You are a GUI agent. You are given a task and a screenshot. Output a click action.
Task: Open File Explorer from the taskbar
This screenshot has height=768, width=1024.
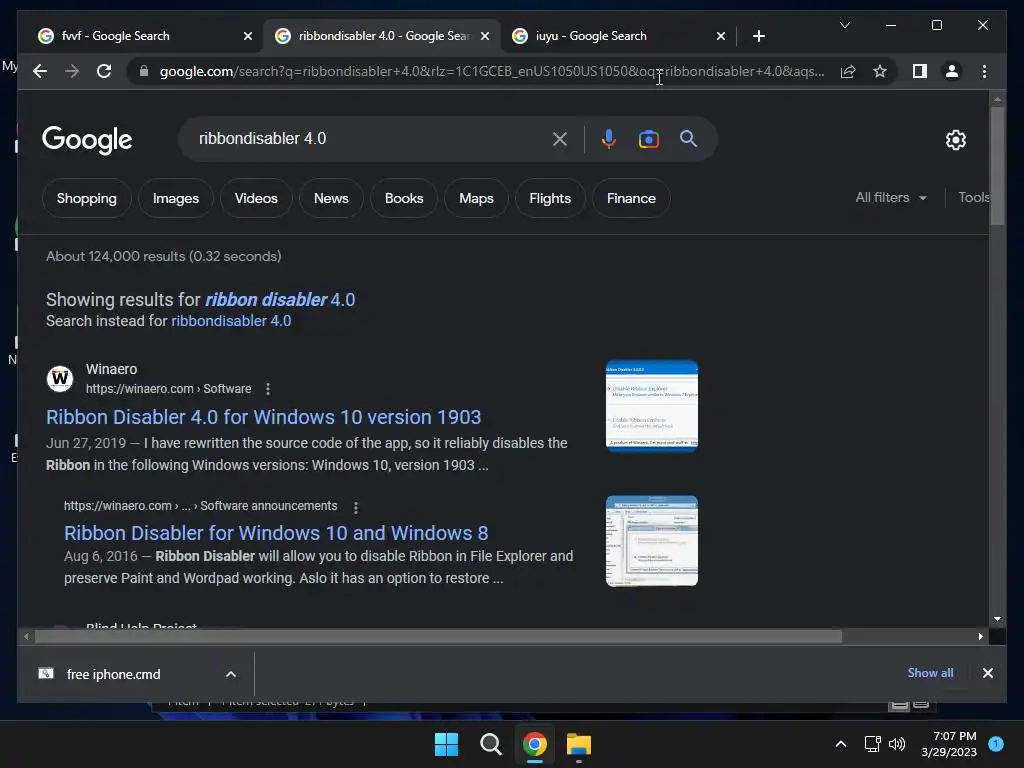point(579,744)
